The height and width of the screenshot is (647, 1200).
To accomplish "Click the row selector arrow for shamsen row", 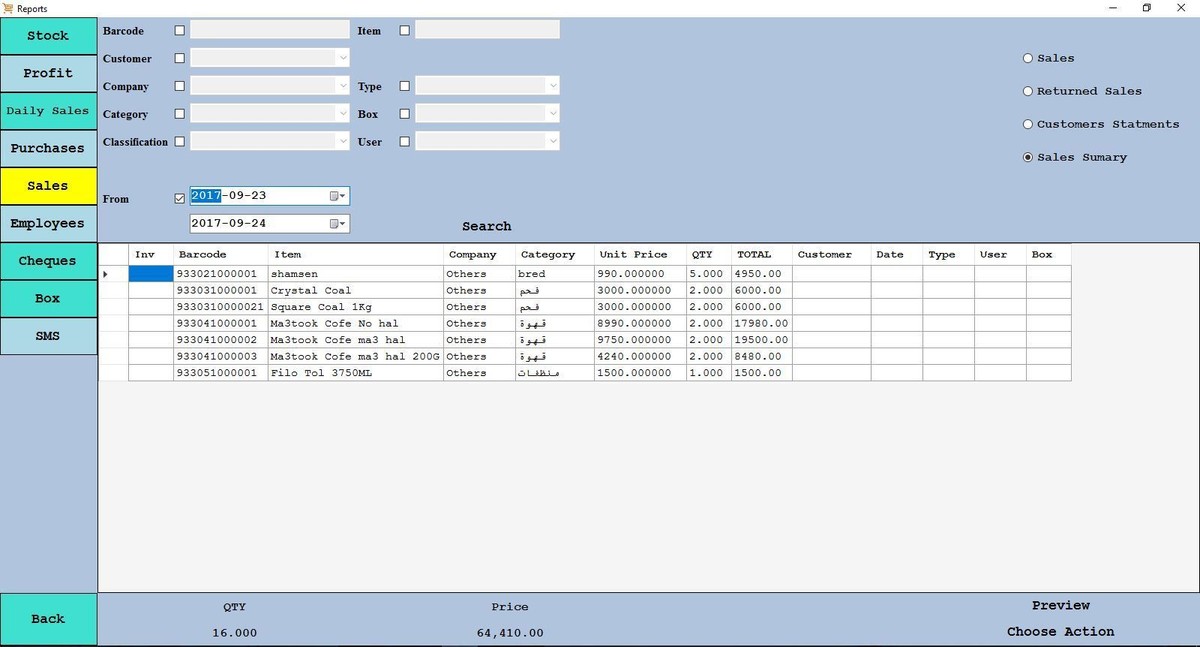I will point(106,274).
